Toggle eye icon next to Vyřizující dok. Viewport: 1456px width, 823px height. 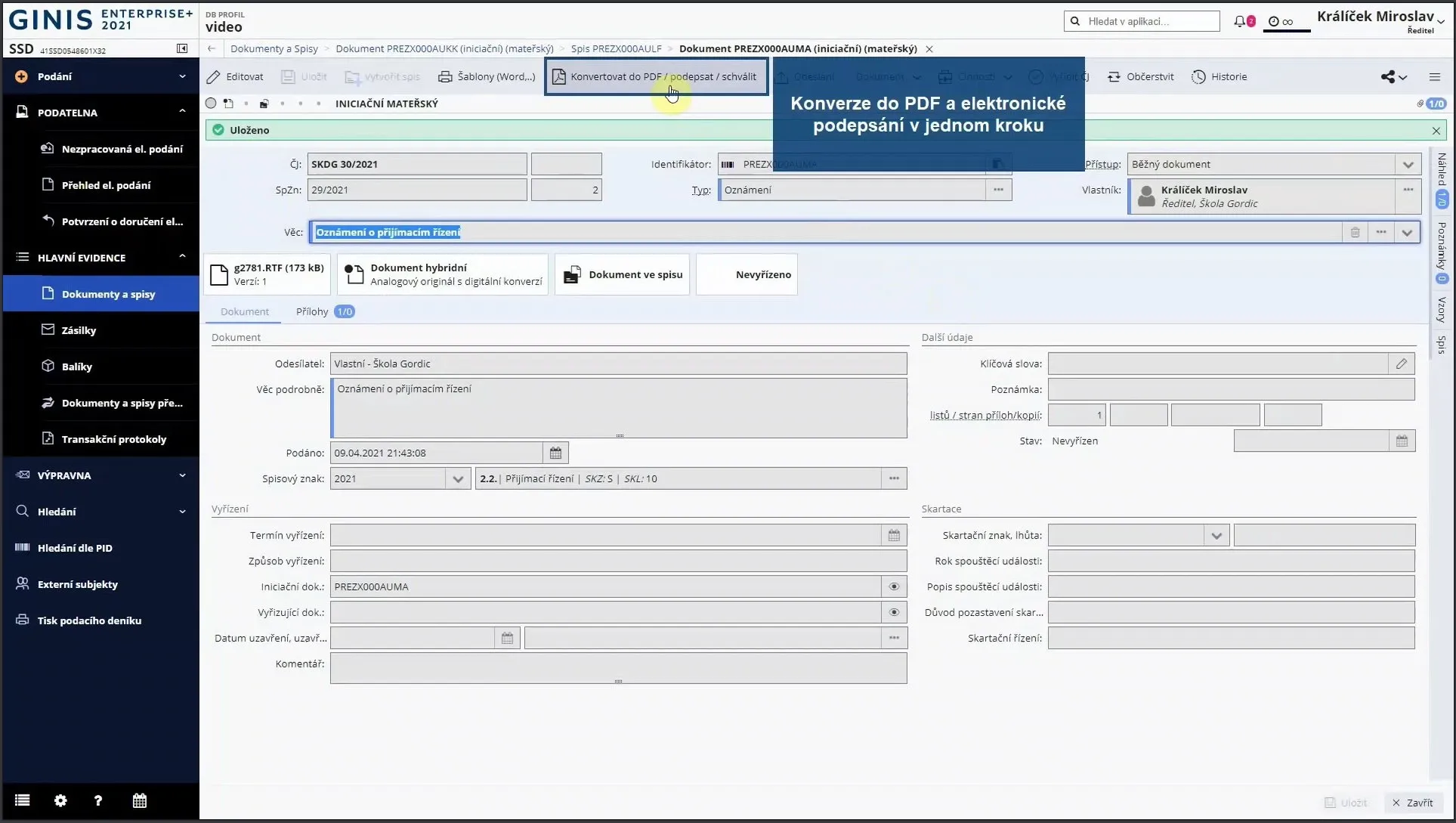(x=894, y=612)
